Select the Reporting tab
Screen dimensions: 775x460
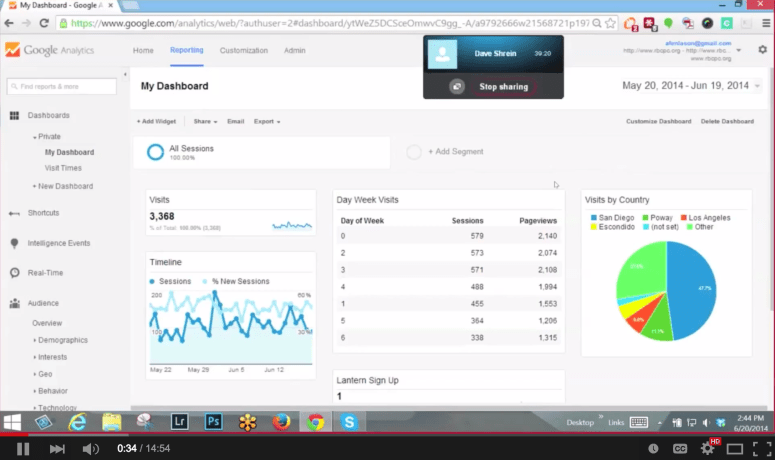coord(187,50)
